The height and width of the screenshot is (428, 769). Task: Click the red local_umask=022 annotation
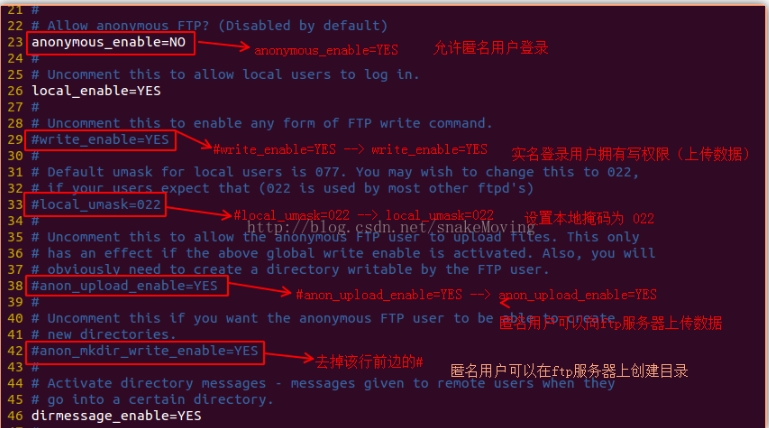pyautogui.click(x=363, y=215)
